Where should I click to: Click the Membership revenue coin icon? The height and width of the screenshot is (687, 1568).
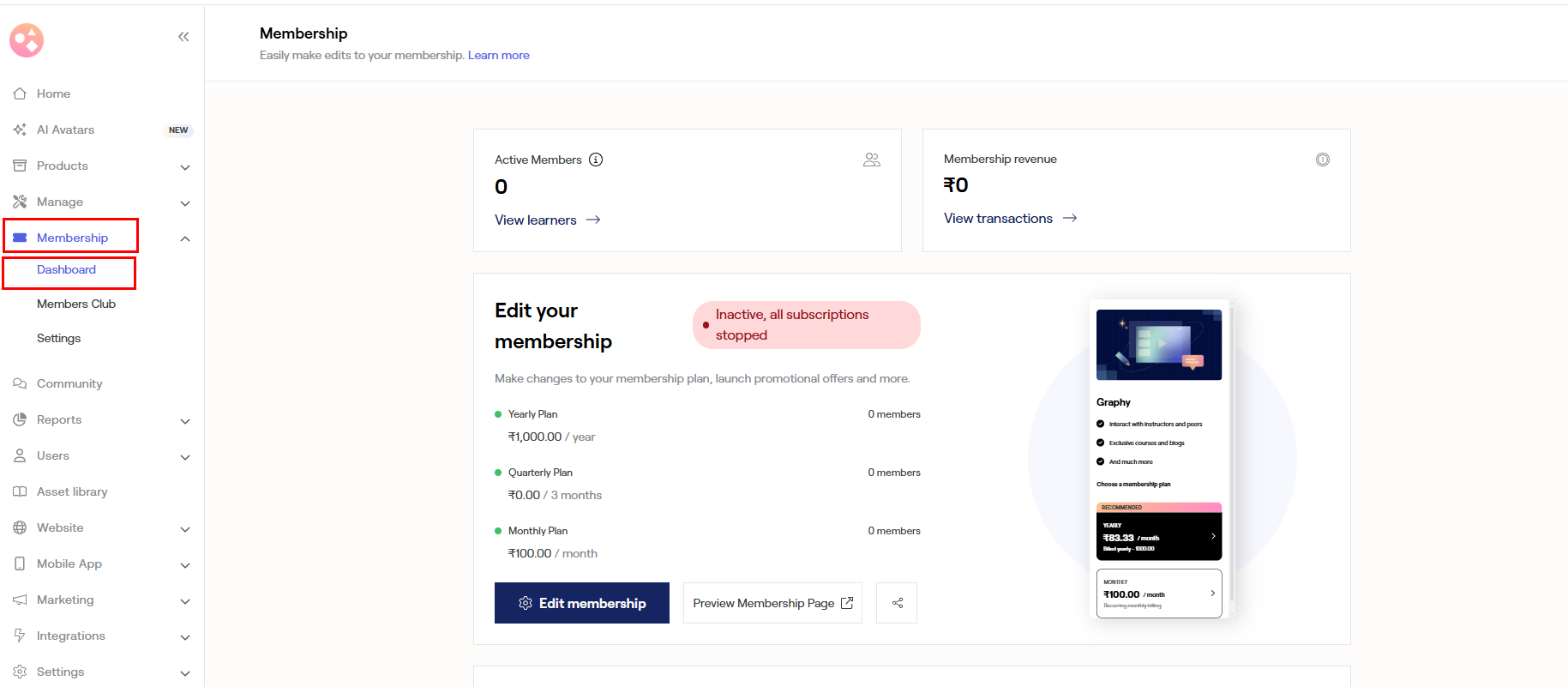tap(1323, 160)
